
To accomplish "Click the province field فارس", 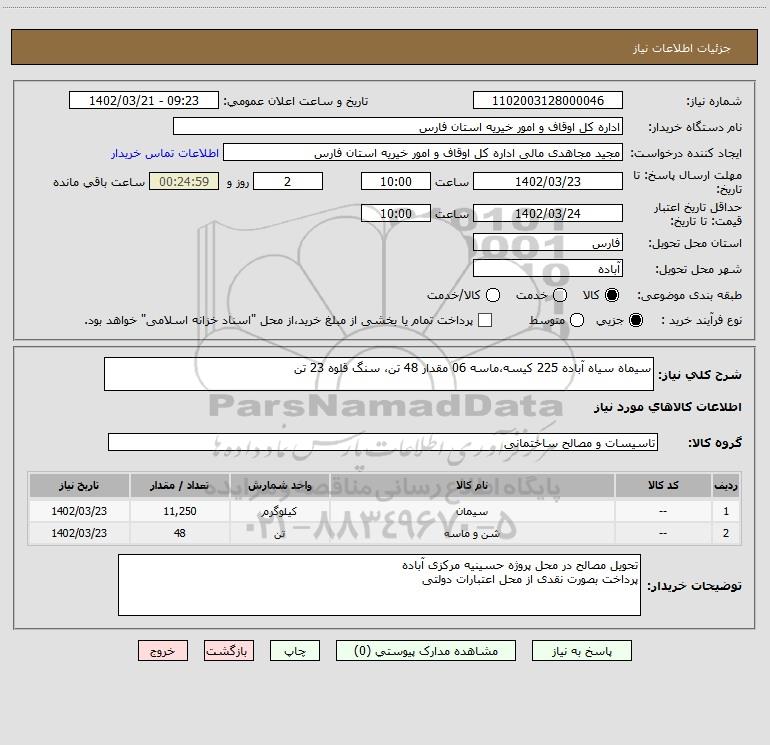I will click(548, 242).
